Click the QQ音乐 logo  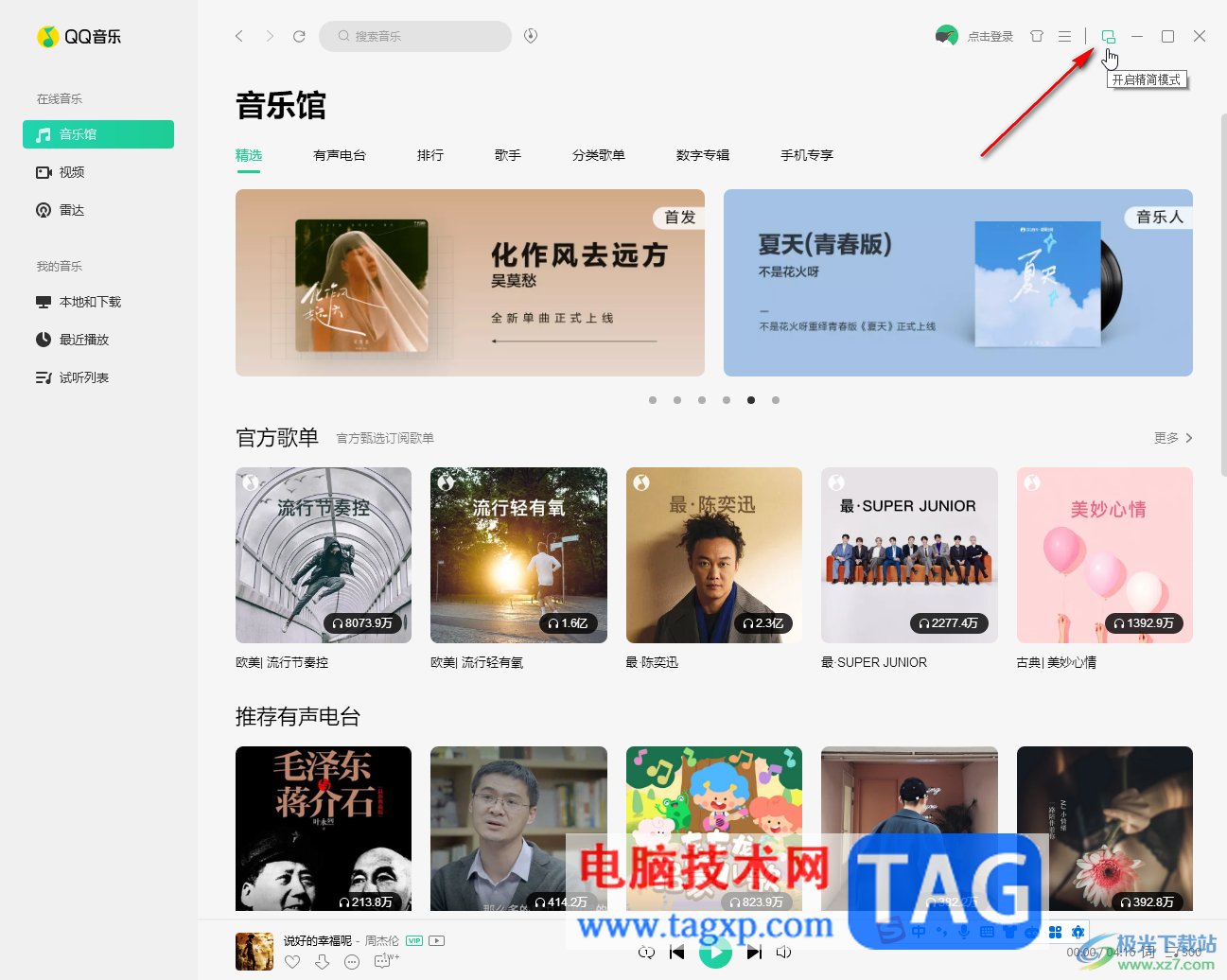tap(79, 37)
